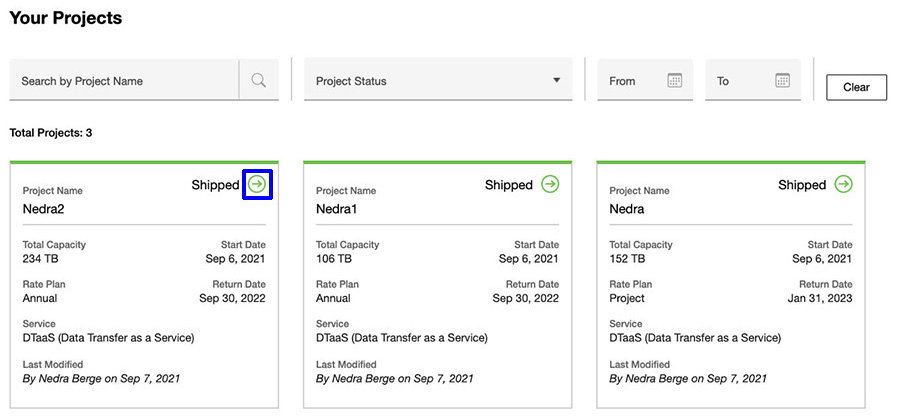Focus the Search by Project Name field

click(123, 81)
